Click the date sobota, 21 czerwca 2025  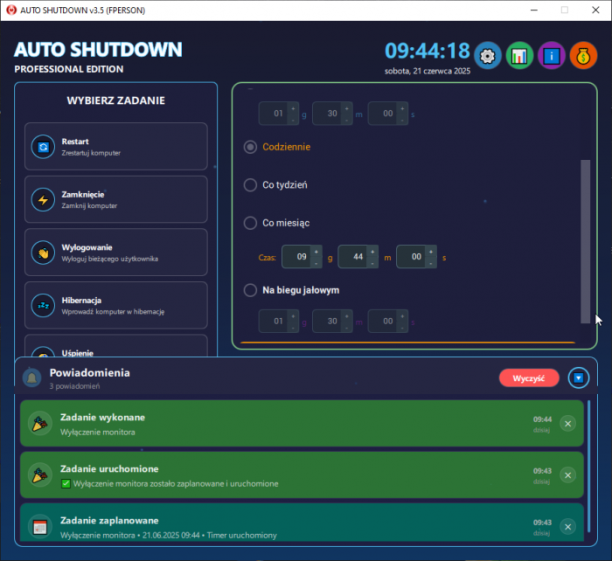pyautogui.click(x=427, y=71)
